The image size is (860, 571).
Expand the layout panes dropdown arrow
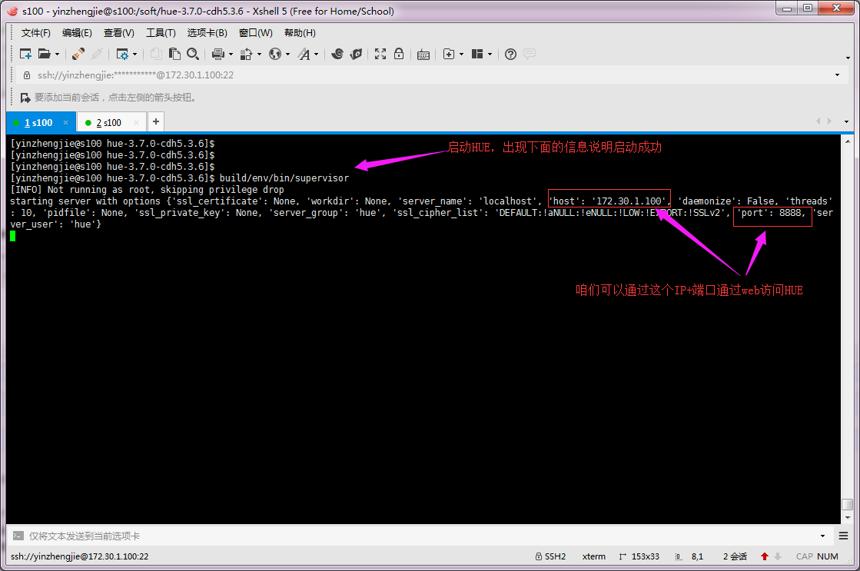click(x=490, y=54)
